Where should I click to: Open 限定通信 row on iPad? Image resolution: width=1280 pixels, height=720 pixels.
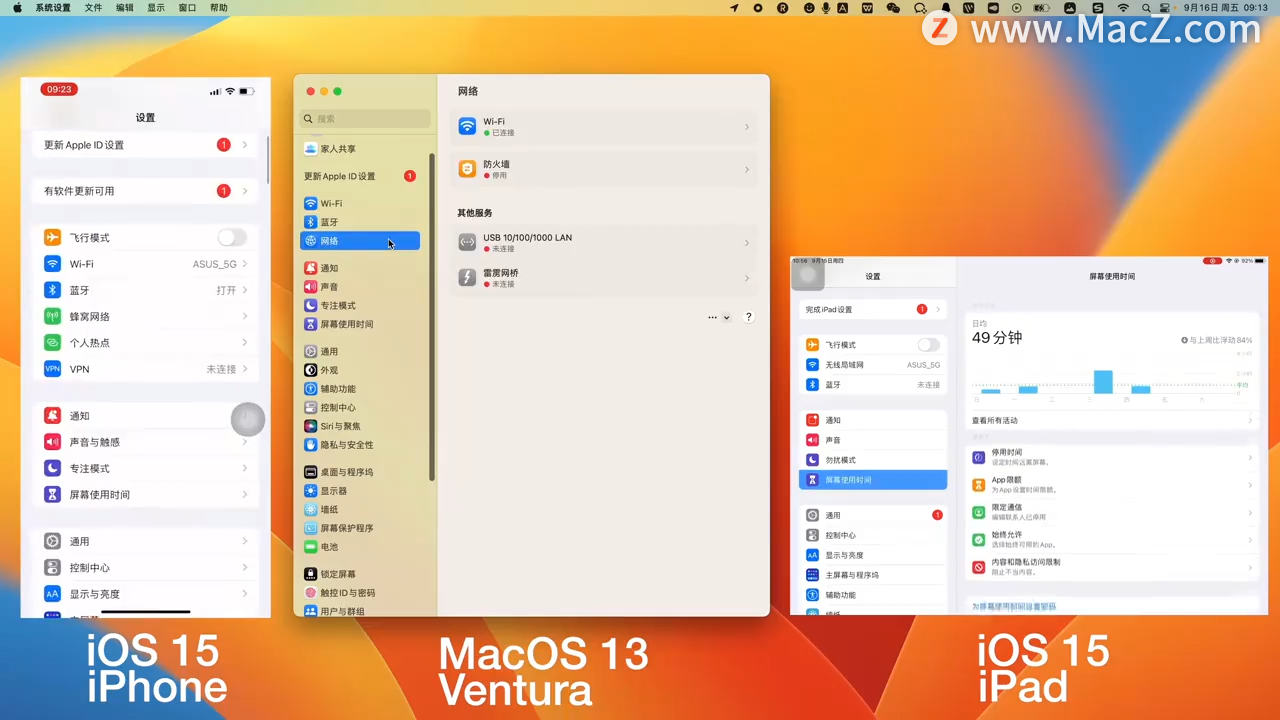(x=1110, y=512)
